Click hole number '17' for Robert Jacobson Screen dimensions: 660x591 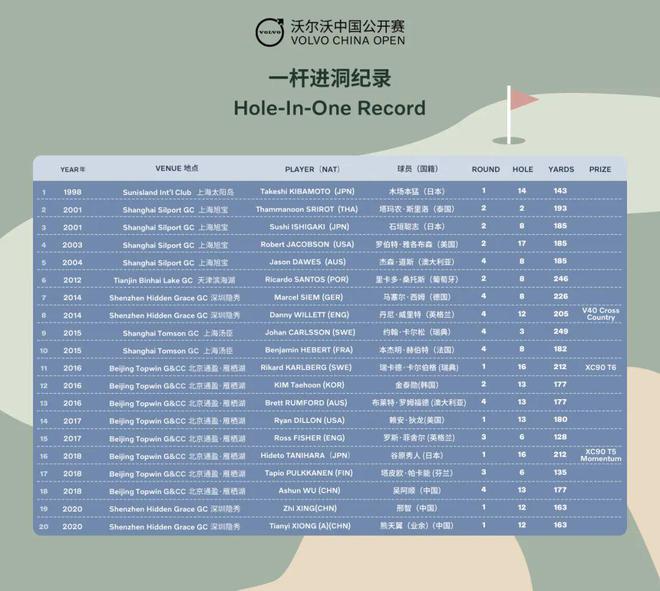[x=522, y=244]
